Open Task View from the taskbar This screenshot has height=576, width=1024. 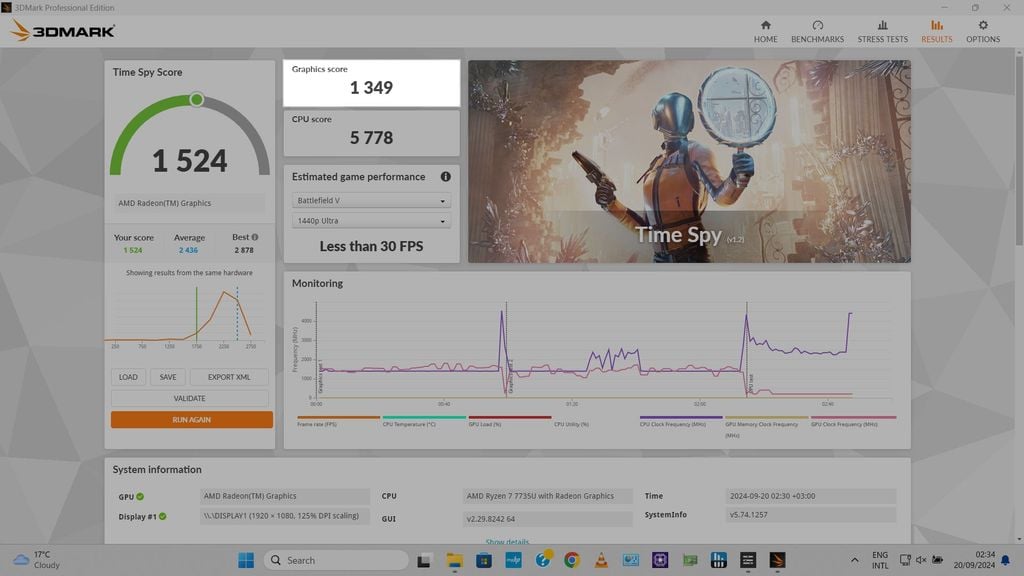pos(424,560)
